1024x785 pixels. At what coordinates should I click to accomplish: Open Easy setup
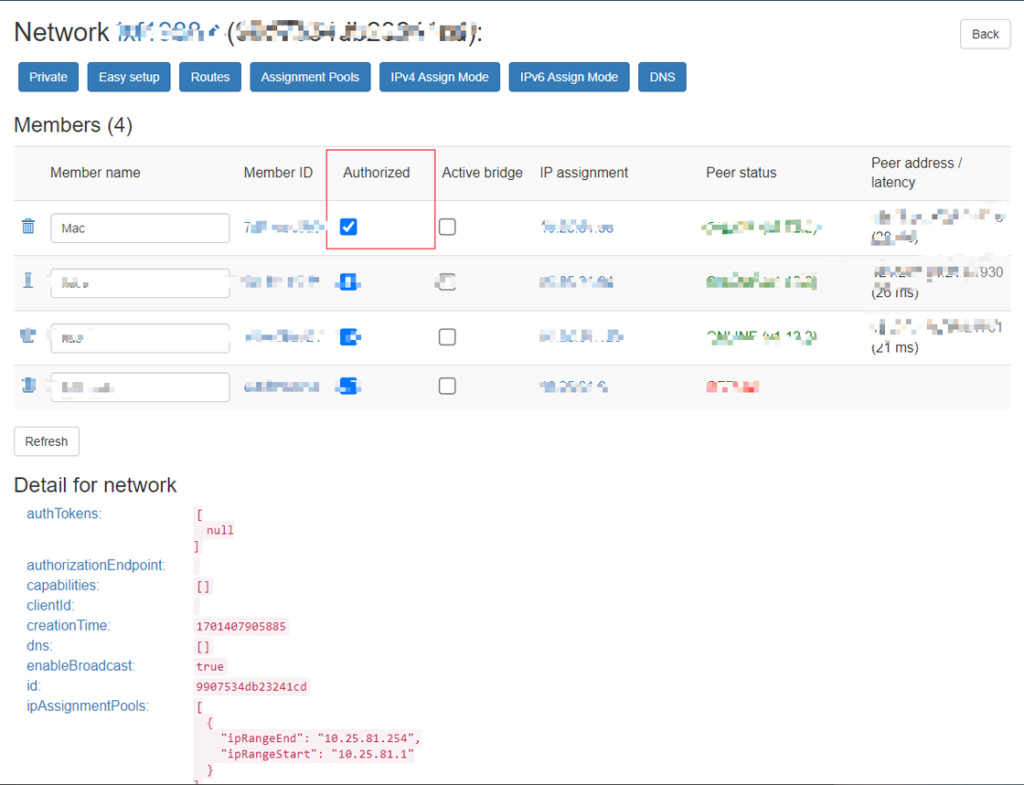(129, 77)
